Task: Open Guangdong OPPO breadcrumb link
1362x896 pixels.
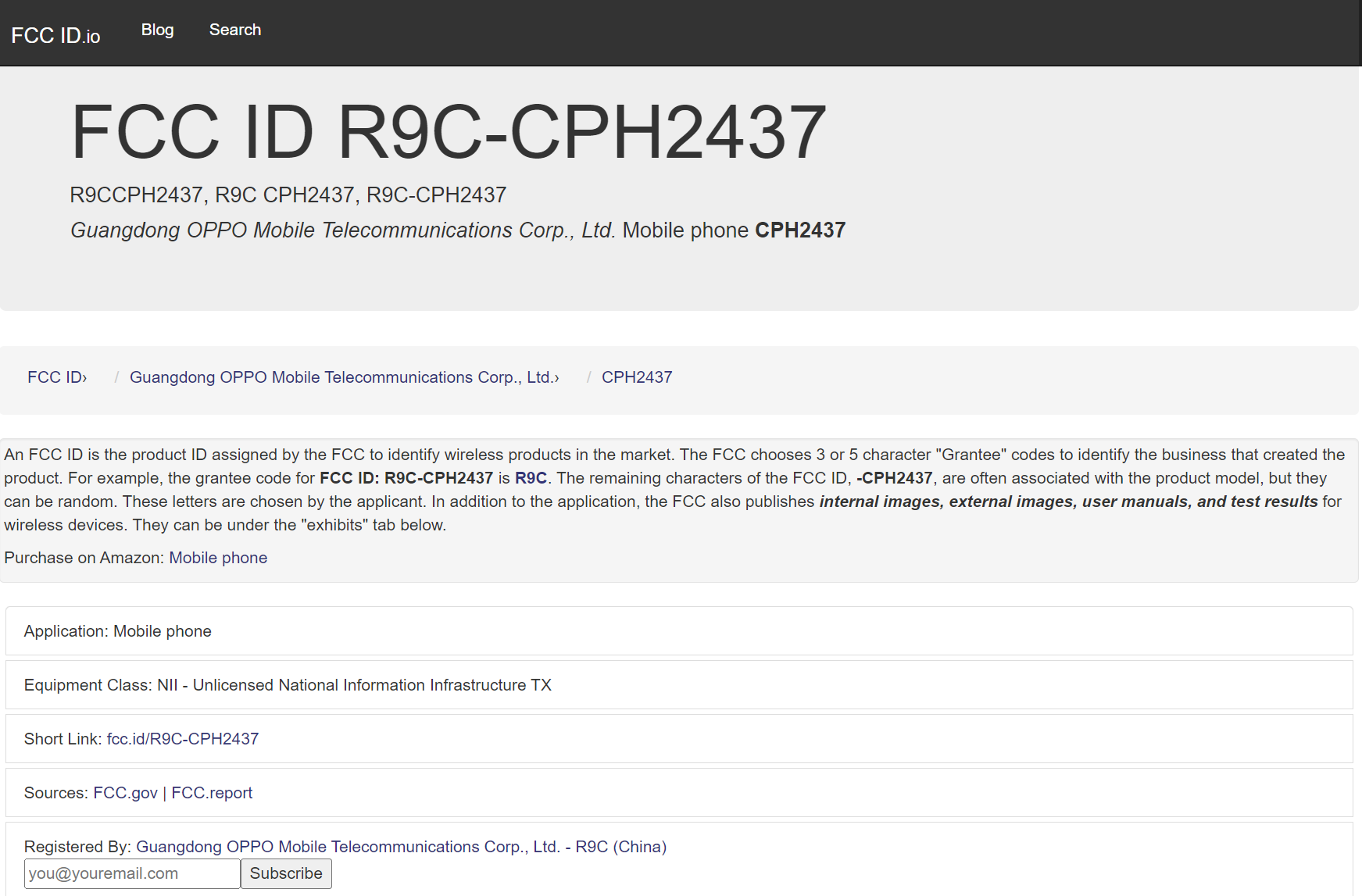Action: pos(345,377)
